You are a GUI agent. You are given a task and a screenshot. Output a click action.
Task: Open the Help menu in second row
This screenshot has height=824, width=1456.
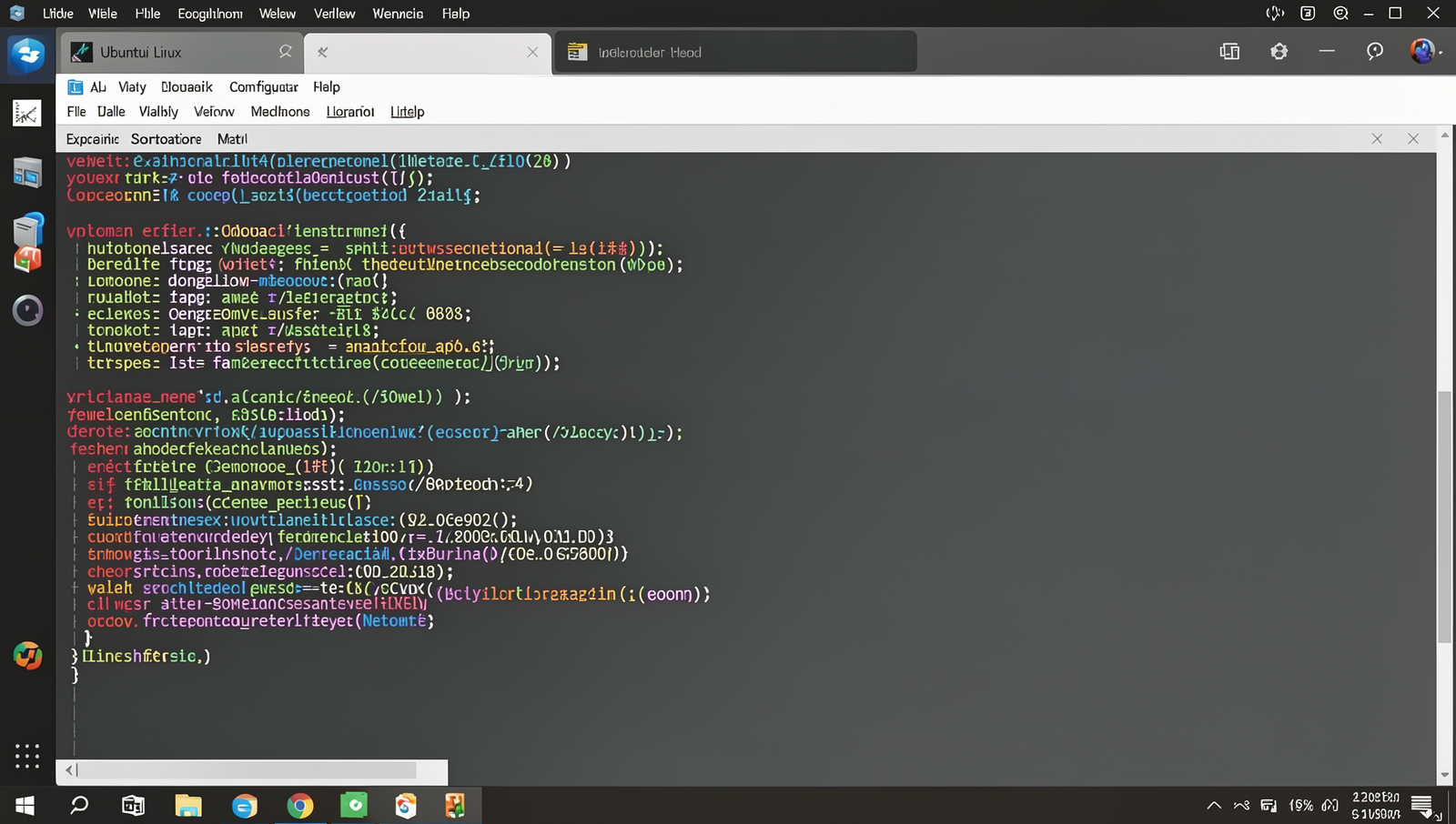(327, 87)
